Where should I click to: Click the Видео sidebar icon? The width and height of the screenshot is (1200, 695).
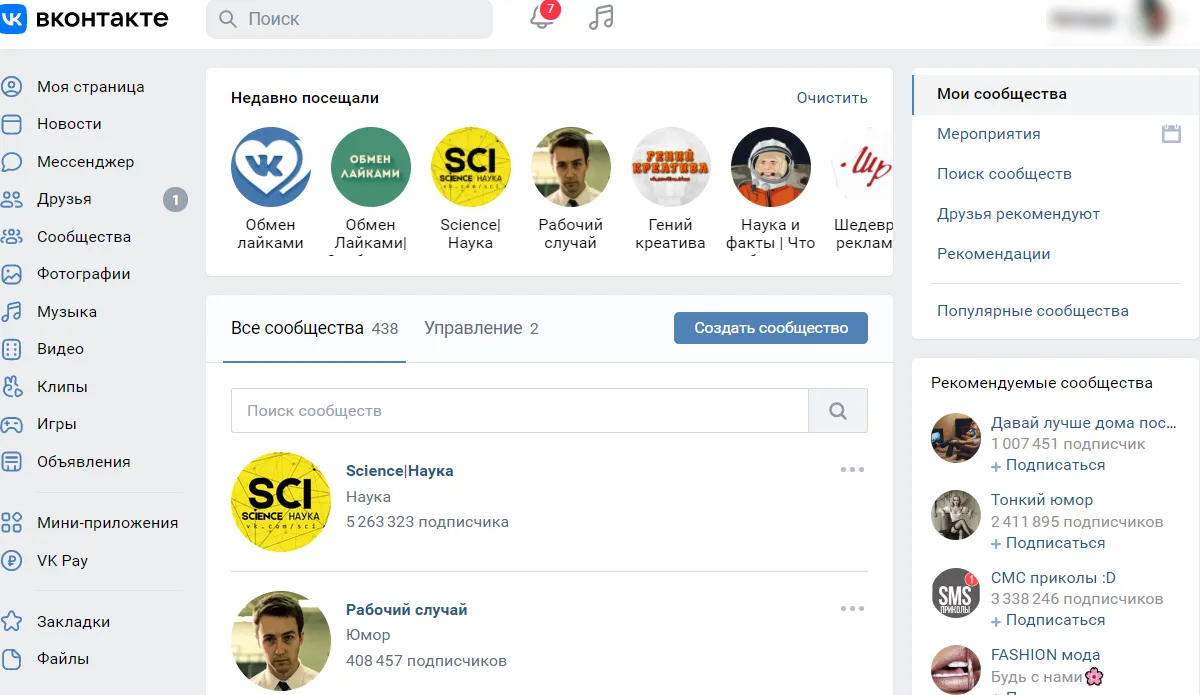[12, 349]
